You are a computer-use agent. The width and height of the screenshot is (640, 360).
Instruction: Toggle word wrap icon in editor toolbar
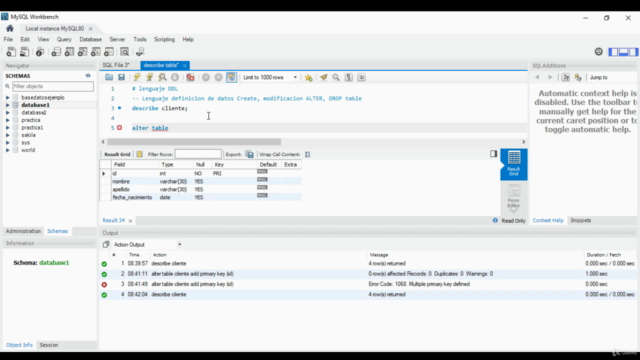click(362, 77)
